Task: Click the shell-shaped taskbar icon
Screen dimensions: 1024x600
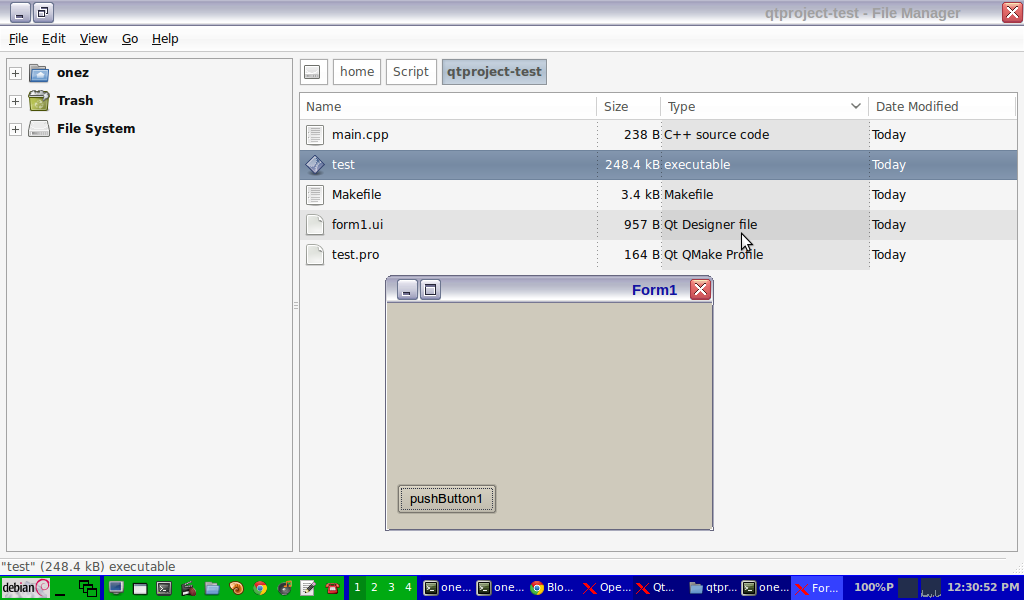Action: (x=236, y=587)
